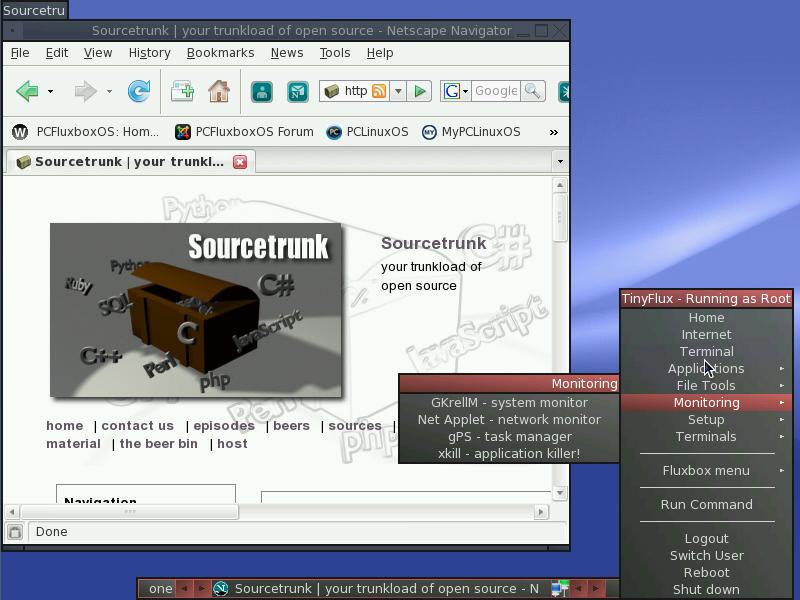Screen dimensions: 800x600
Task: Open the Help menu
Action: pos(380,53)
